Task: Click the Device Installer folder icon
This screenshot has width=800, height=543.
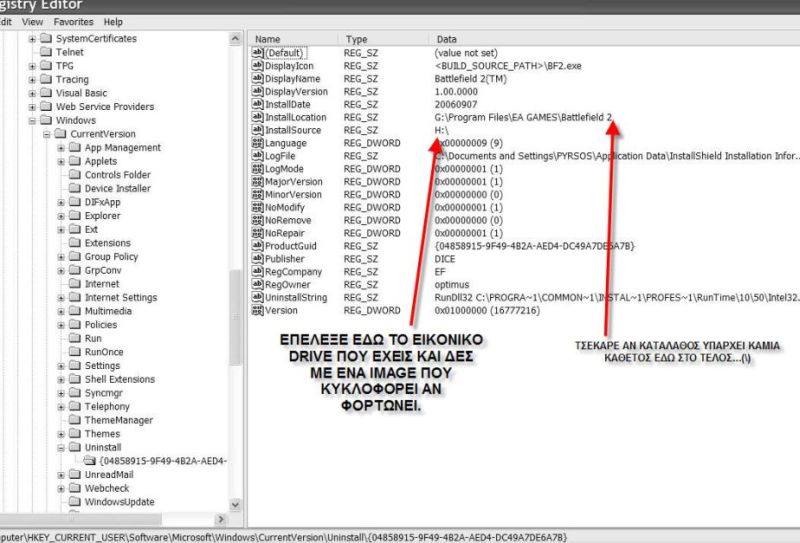Action: (x=74, y=188)
